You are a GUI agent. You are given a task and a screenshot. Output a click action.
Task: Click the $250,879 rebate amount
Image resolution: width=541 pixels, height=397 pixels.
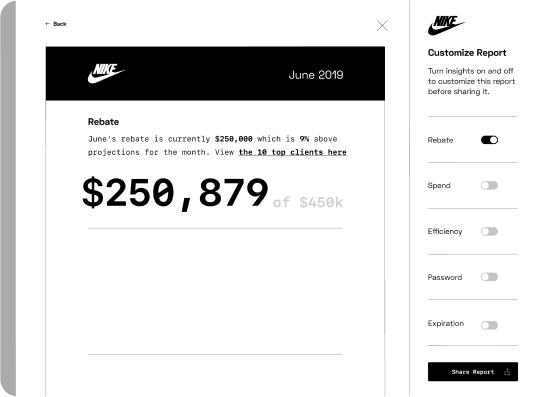175,192
